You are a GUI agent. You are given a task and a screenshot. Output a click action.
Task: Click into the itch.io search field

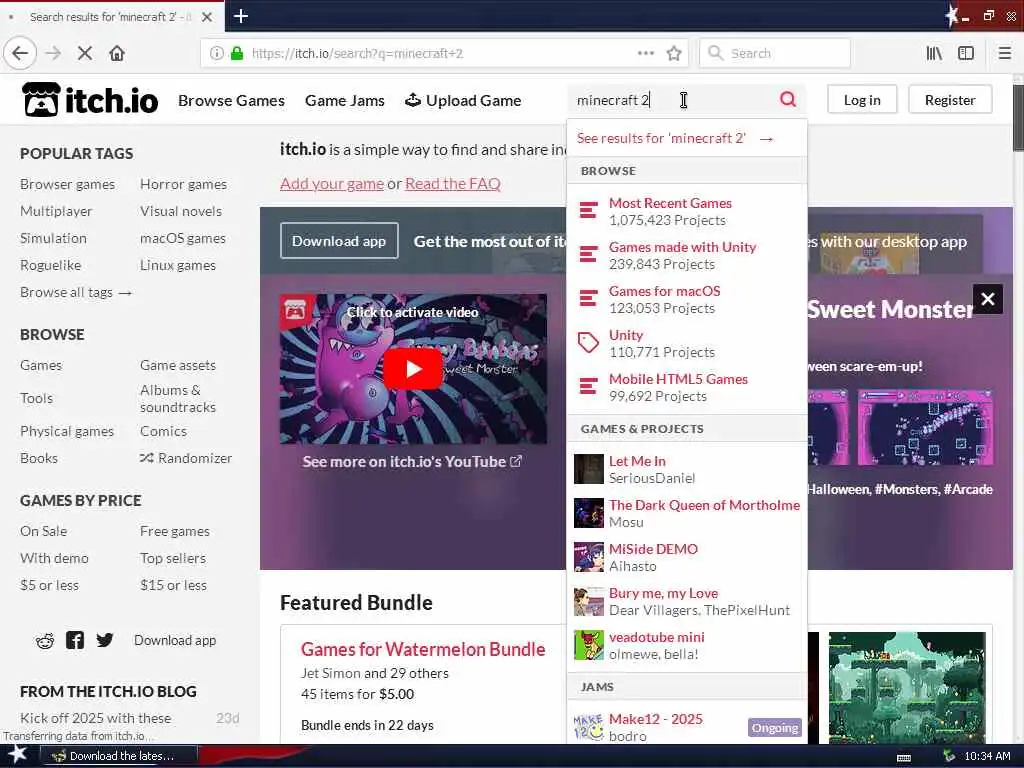point(673,100)
